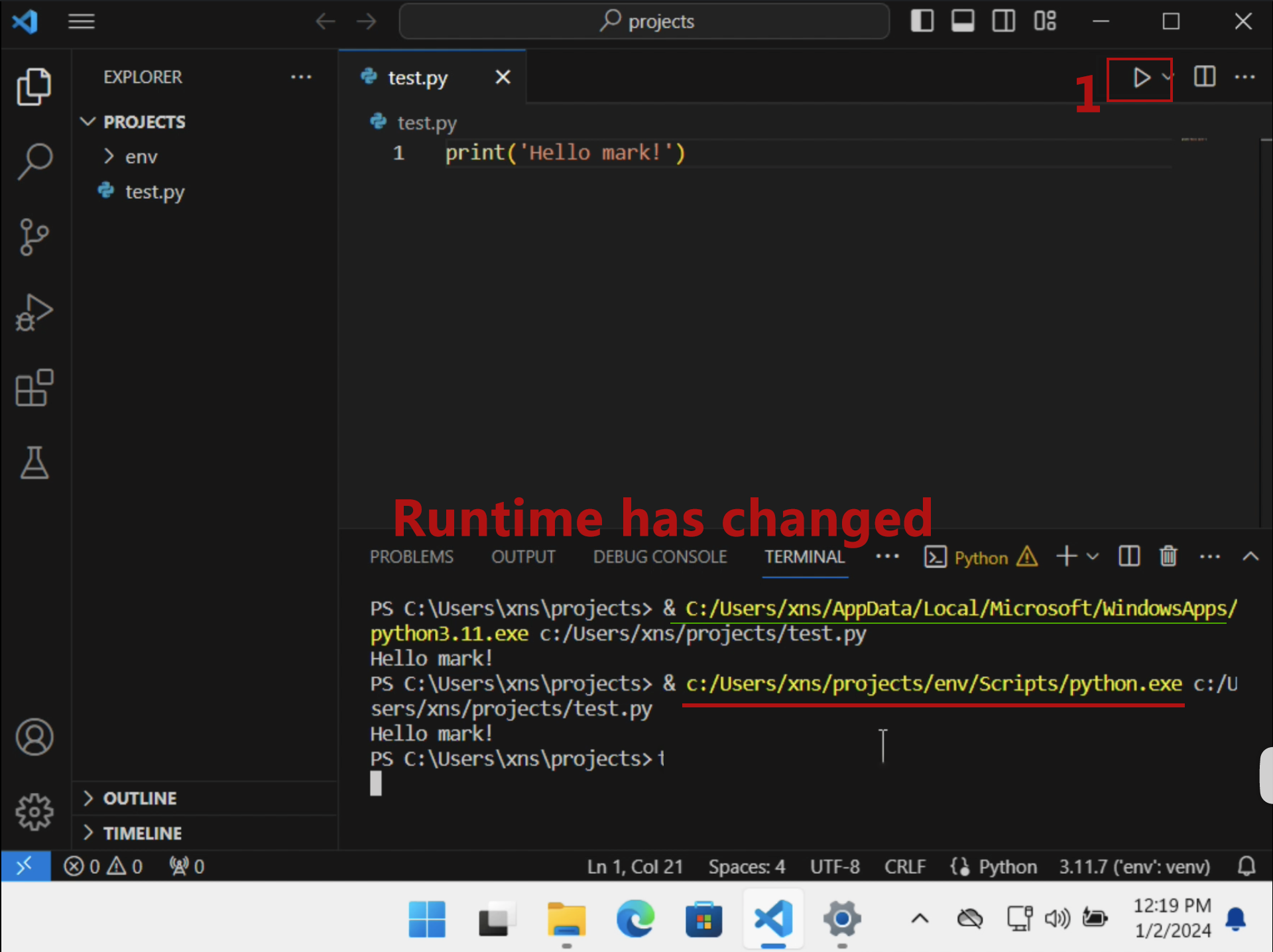1273x952 pixels.
Task: Create a new terminal with plus icon
Action: 1066,556
